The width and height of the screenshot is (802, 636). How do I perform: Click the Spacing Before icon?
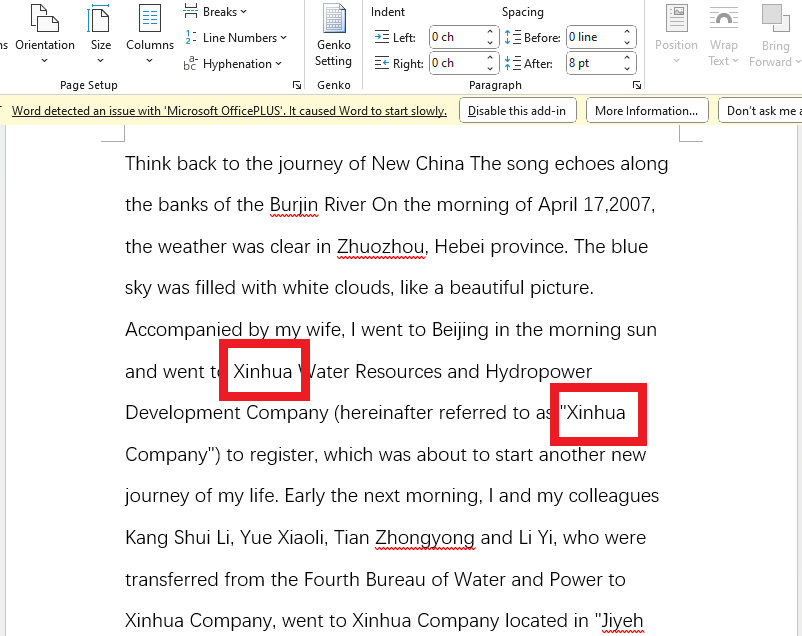[x=513, y=37]
